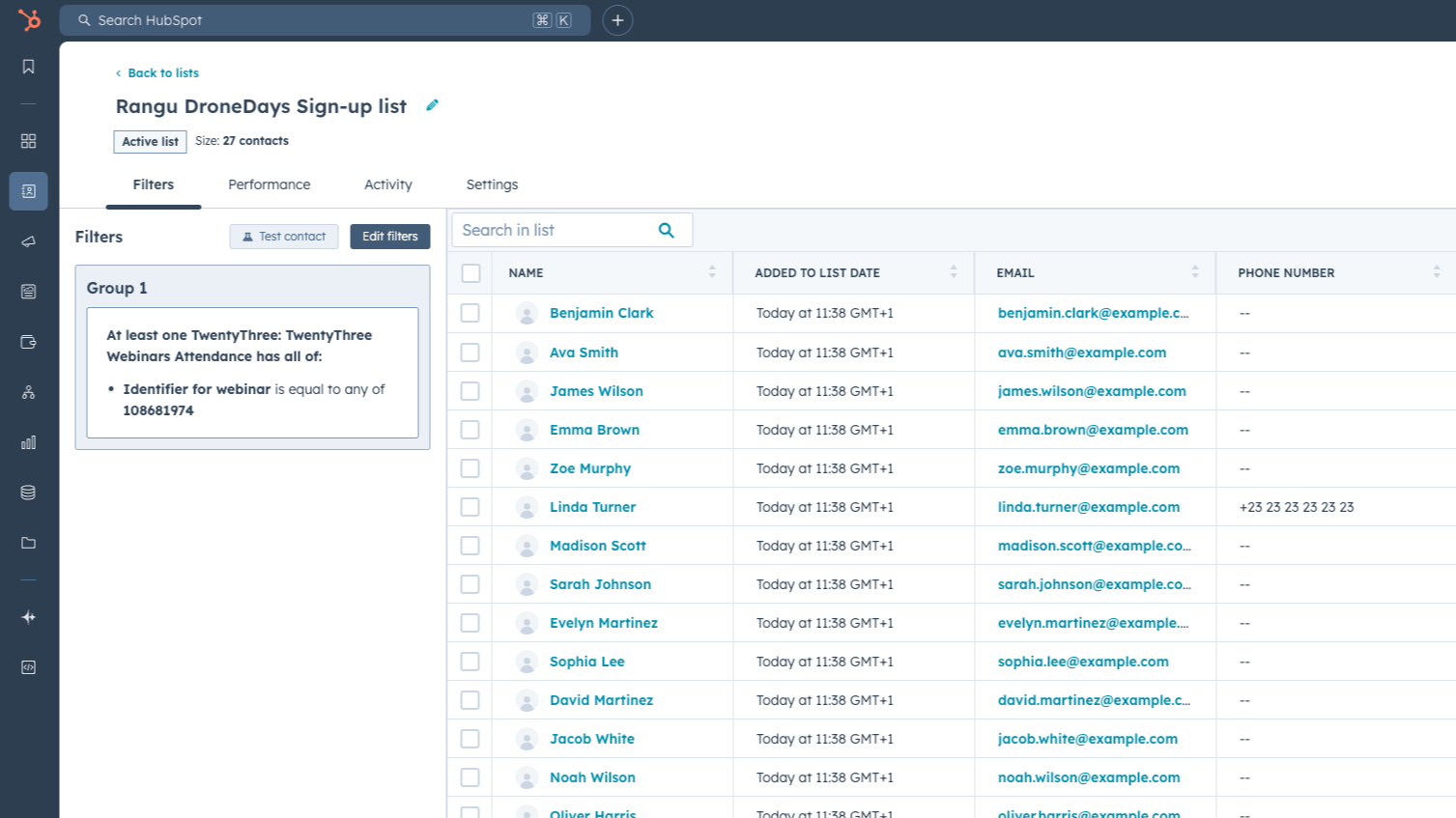Check the box next to Linda Turner
The image size is (1456, 818).
tap(471, 507)
